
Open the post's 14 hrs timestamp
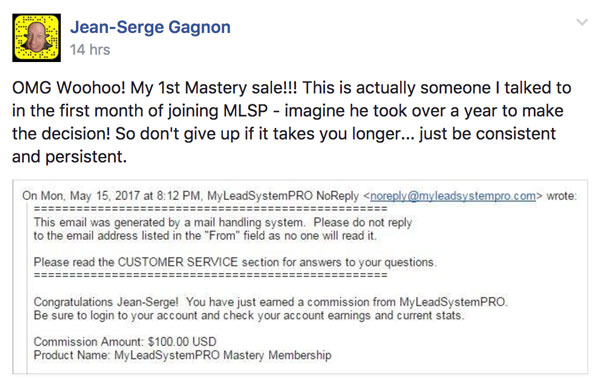click(90, 50)
